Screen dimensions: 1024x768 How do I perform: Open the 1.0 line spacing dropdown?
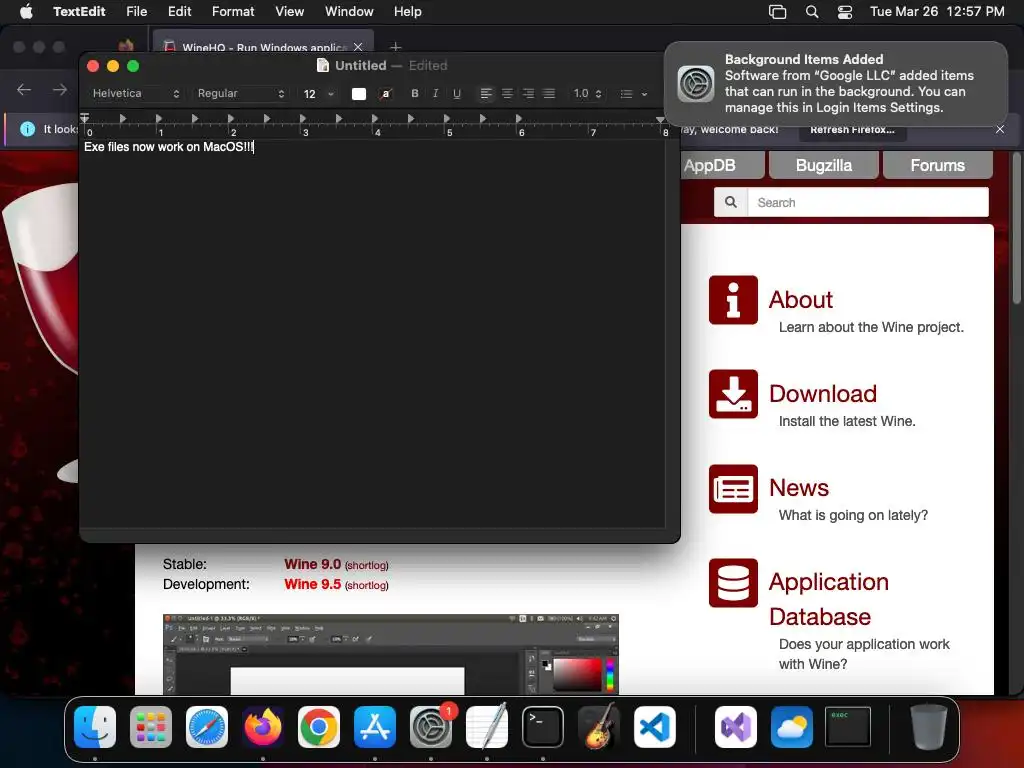click(x=587, y=93)
